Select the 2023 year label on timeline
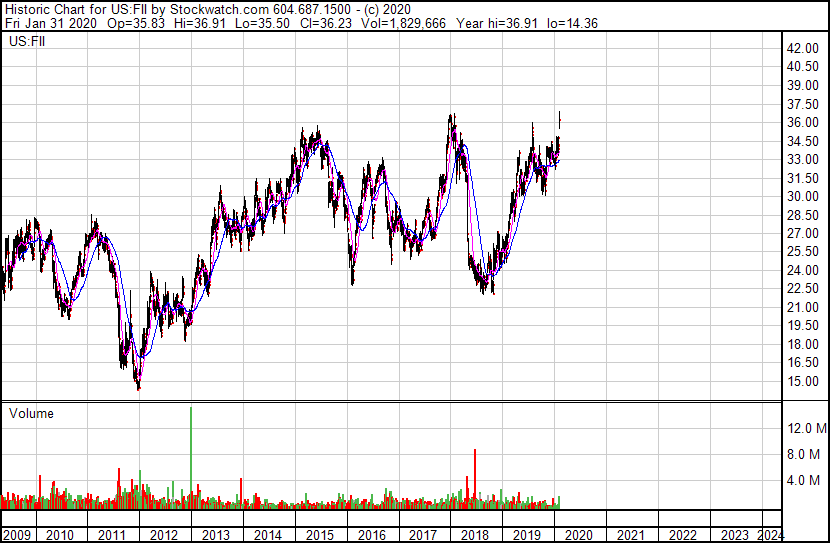The image size is (830, 543). click(x=734, y=535)
